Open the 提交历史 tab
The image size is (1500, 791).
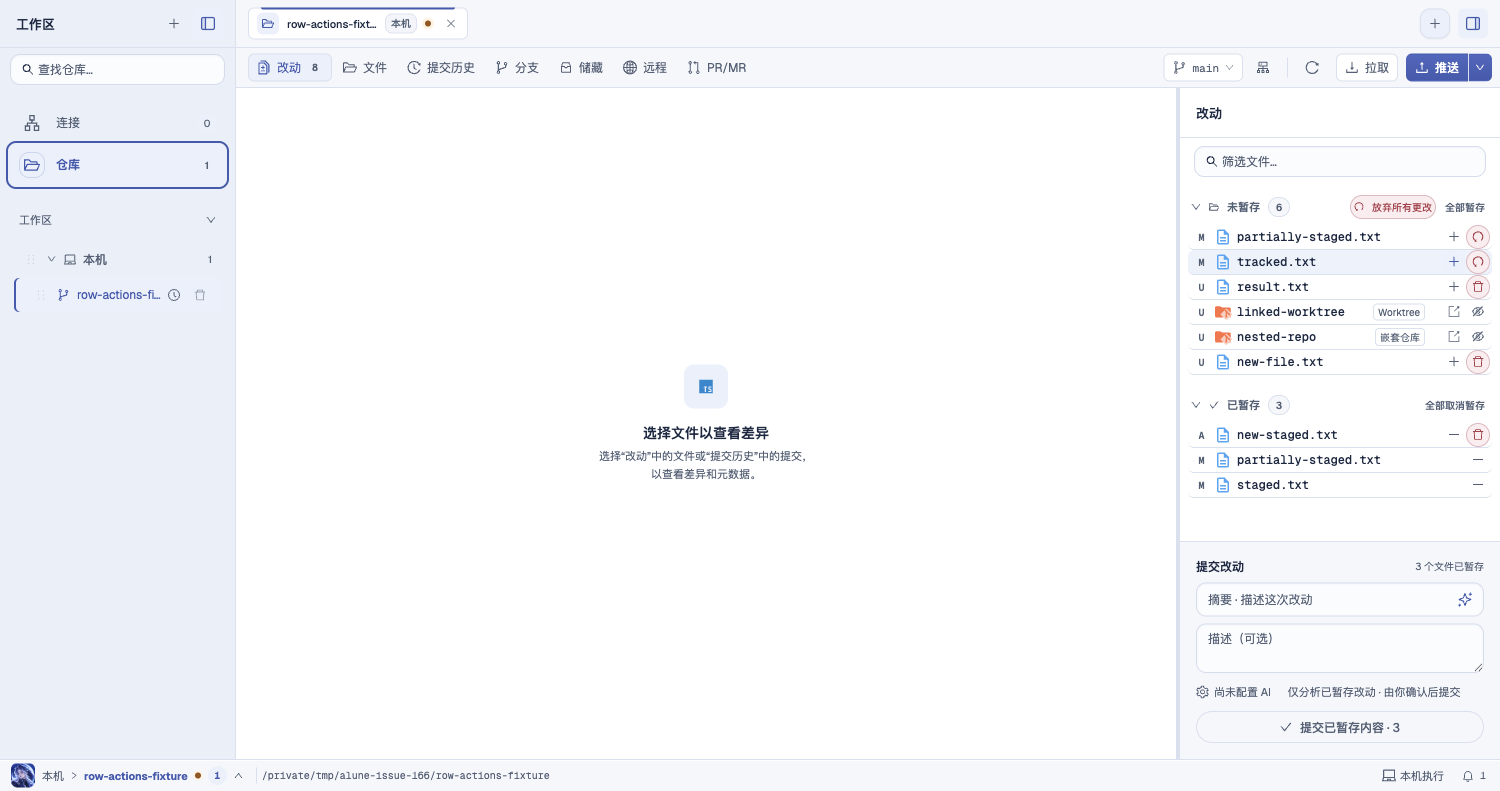pyautogui.click(x=441, y=68)
